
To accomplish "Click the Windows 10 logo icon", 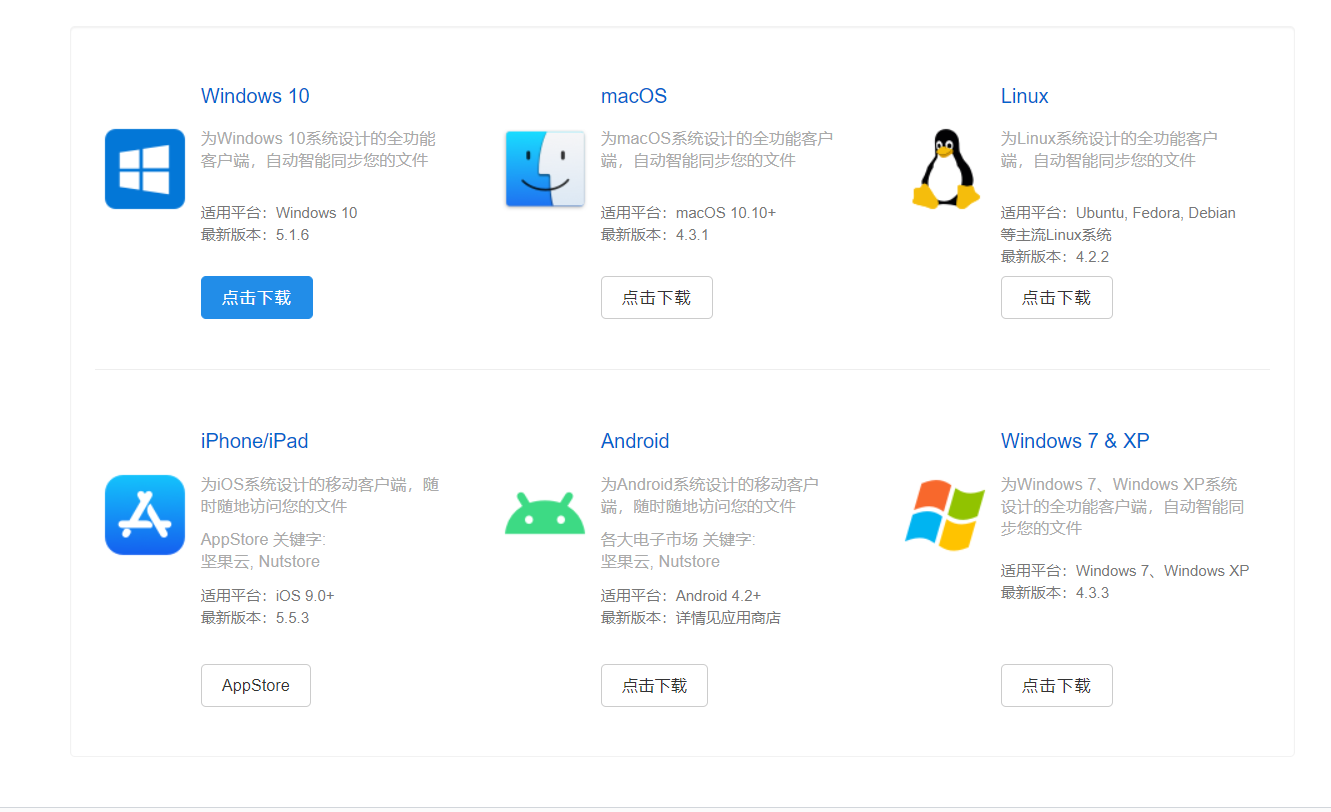I will (x=144, y=168).
